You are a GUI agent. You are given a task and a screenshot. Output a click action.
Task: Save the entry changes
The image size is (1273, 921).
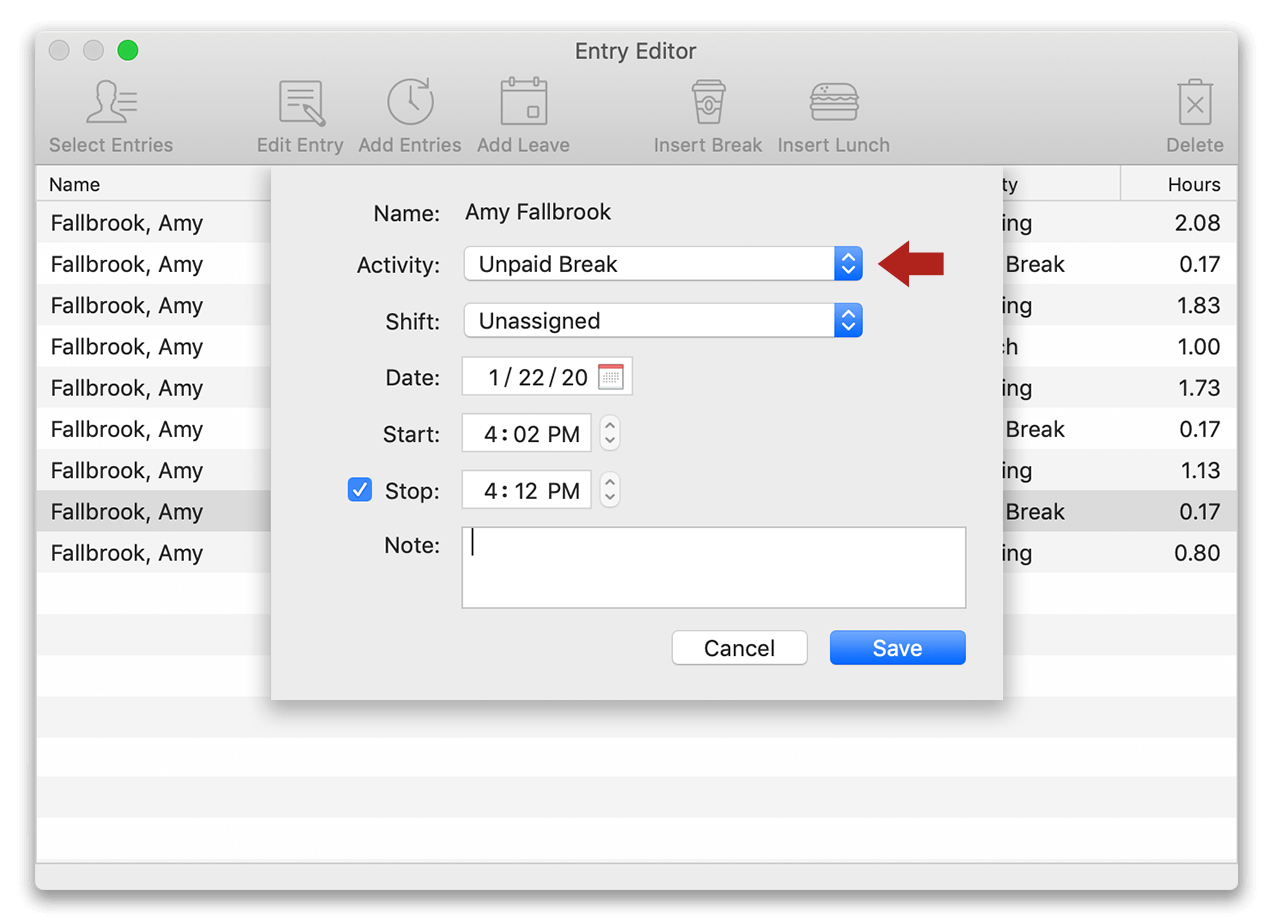point(897,648)
